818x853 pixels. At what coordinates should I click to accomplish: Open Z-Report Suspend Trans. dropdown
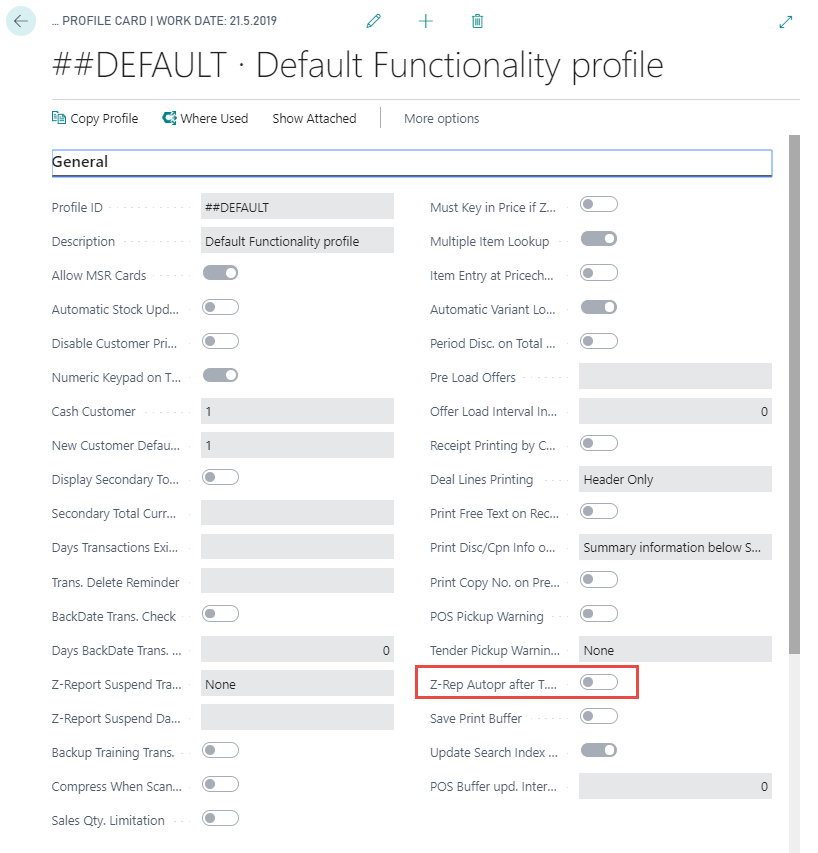297,684
